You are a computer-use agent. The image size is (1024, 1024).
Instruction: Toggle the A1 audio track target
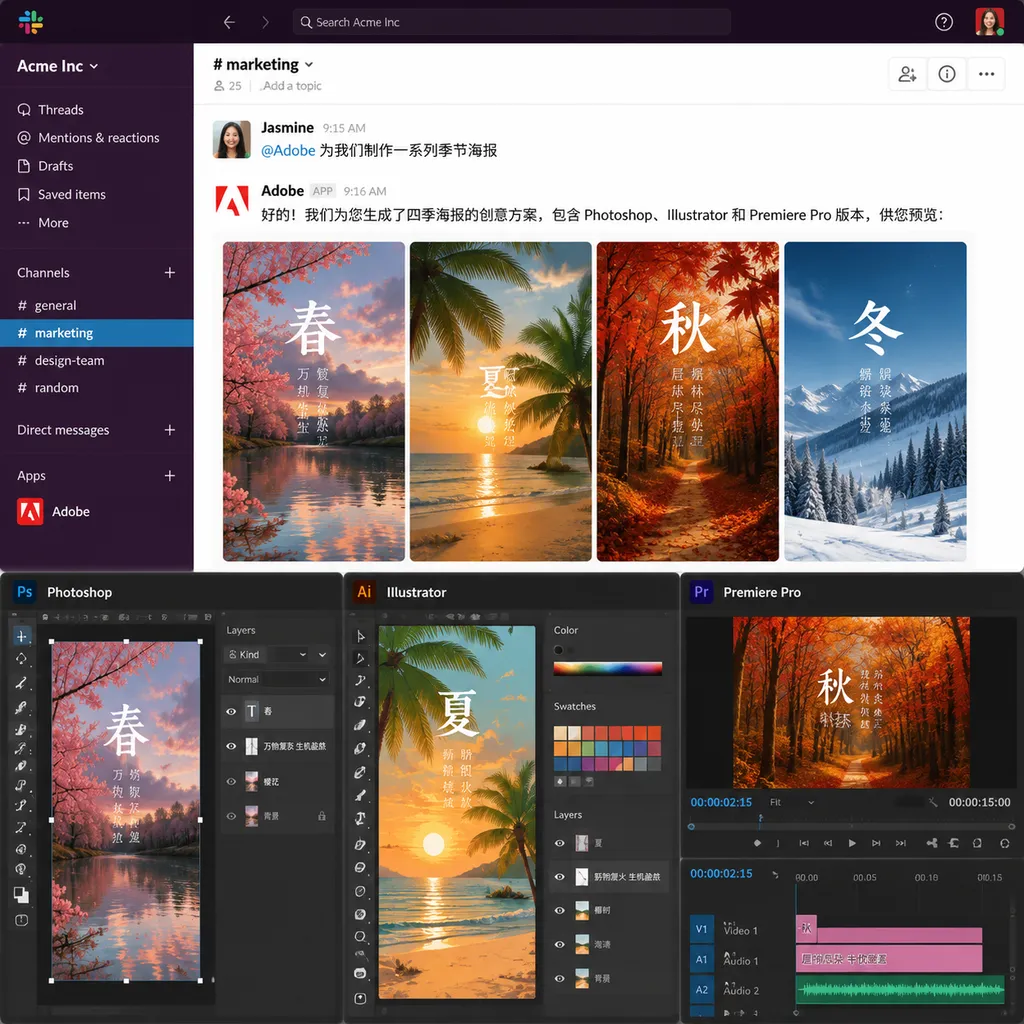[x=701, y=959]
